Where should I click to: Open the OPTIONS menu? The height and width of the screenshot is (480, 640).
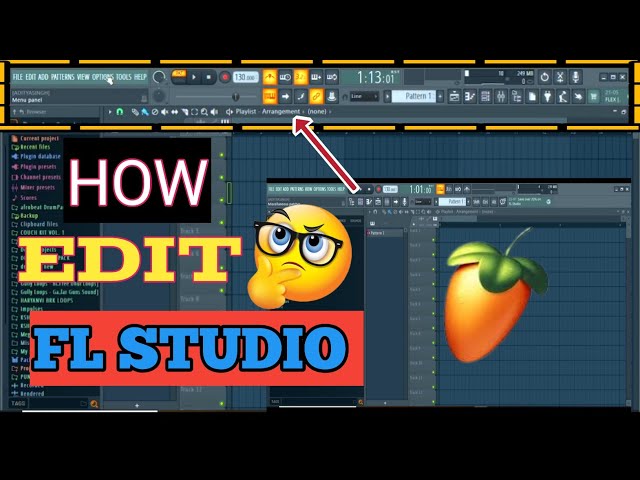102,77
